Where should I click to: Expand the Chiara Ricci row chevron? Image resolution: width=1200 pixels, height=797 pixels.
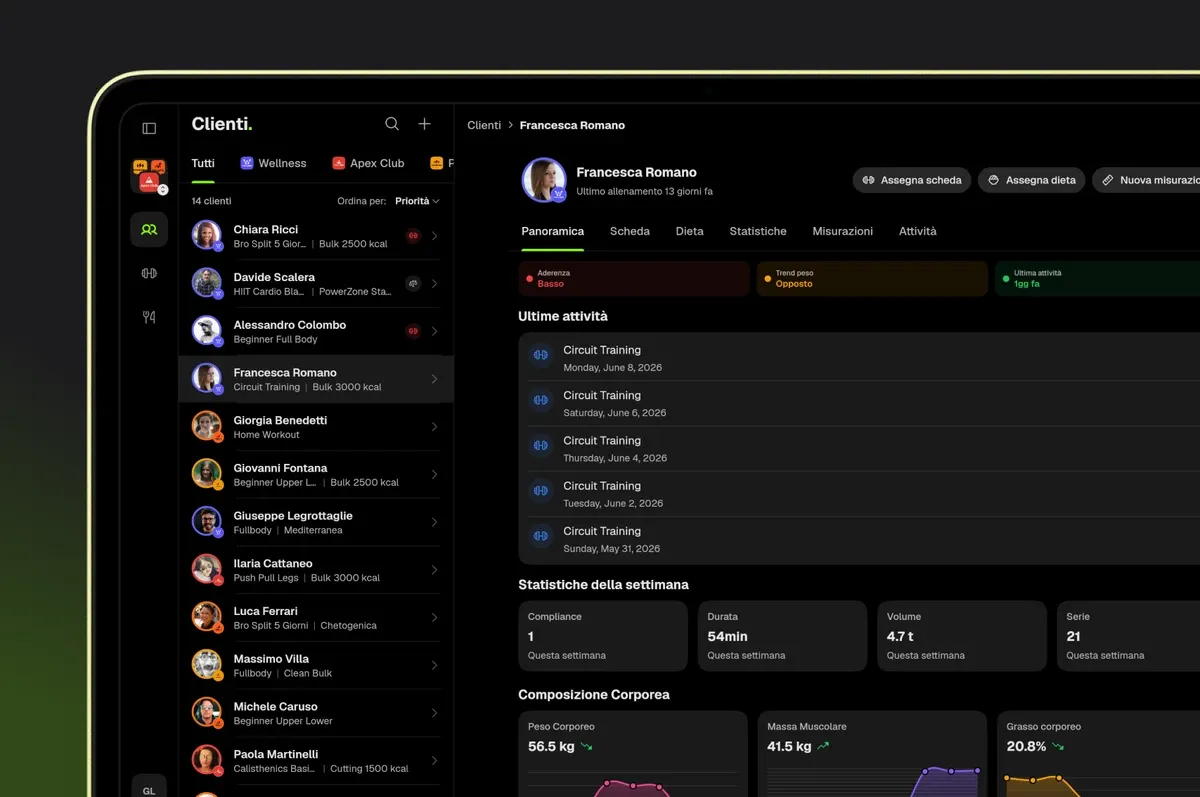tap(435, 236)
